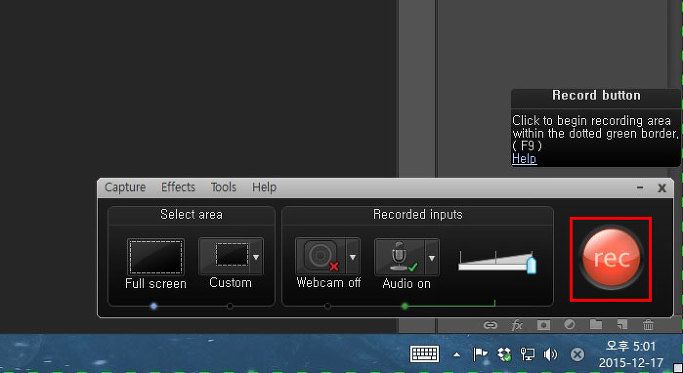Select Full screen capture area
Screen dimensions: 683x373
click(156, 256)
